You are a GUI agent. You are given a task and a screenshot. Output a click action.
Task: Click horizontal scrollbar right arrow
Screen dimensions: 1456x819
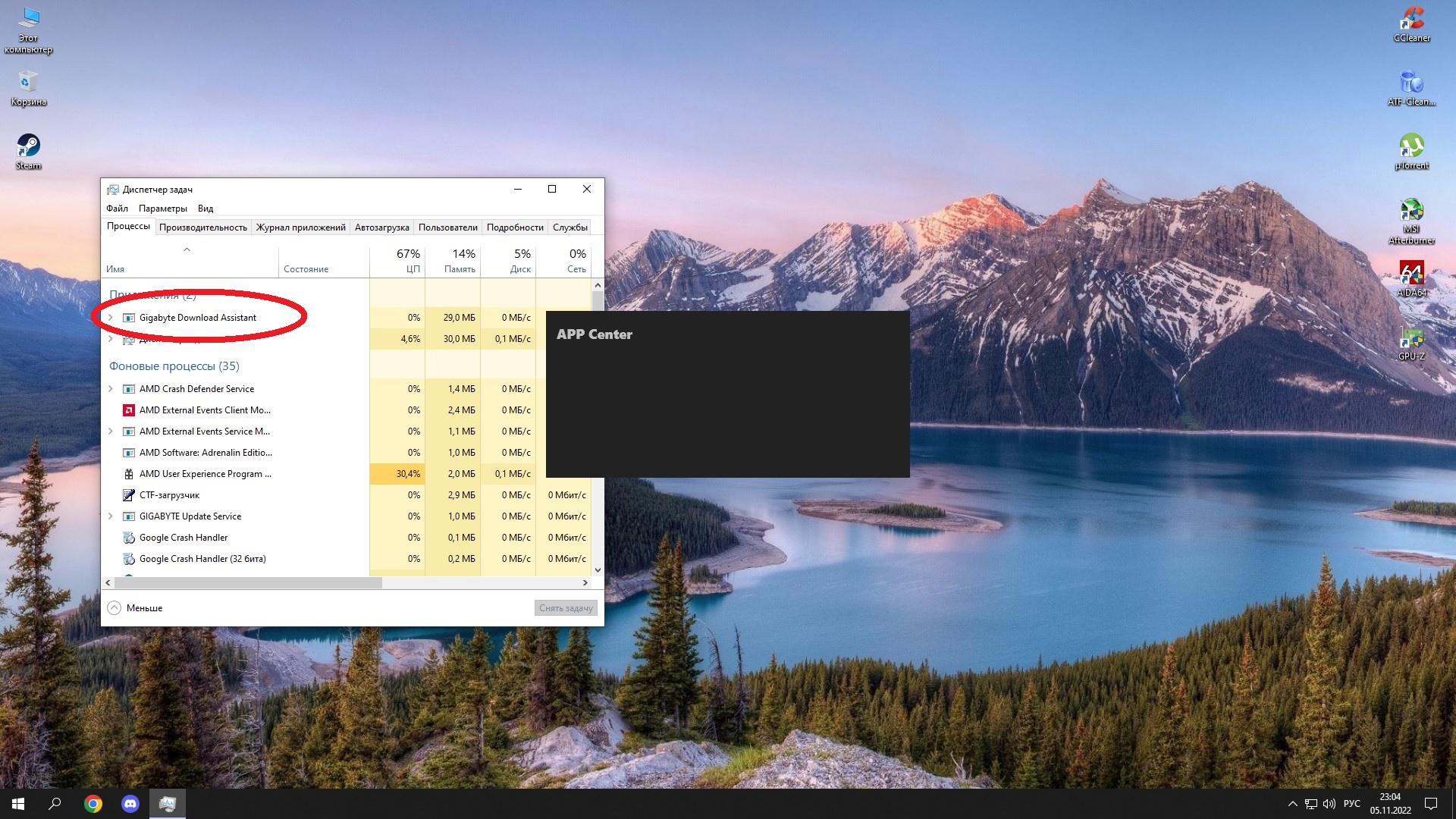[585, 582]
